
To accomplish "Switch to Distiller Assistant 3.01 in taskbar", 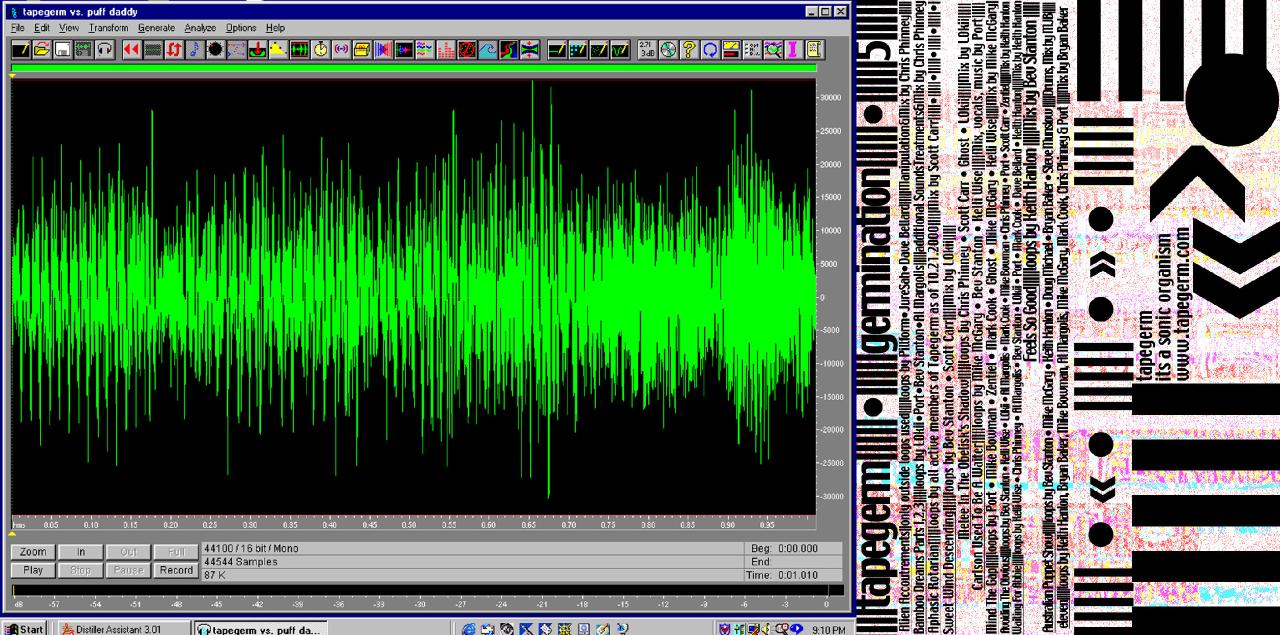I will click(x=119, y=628).
